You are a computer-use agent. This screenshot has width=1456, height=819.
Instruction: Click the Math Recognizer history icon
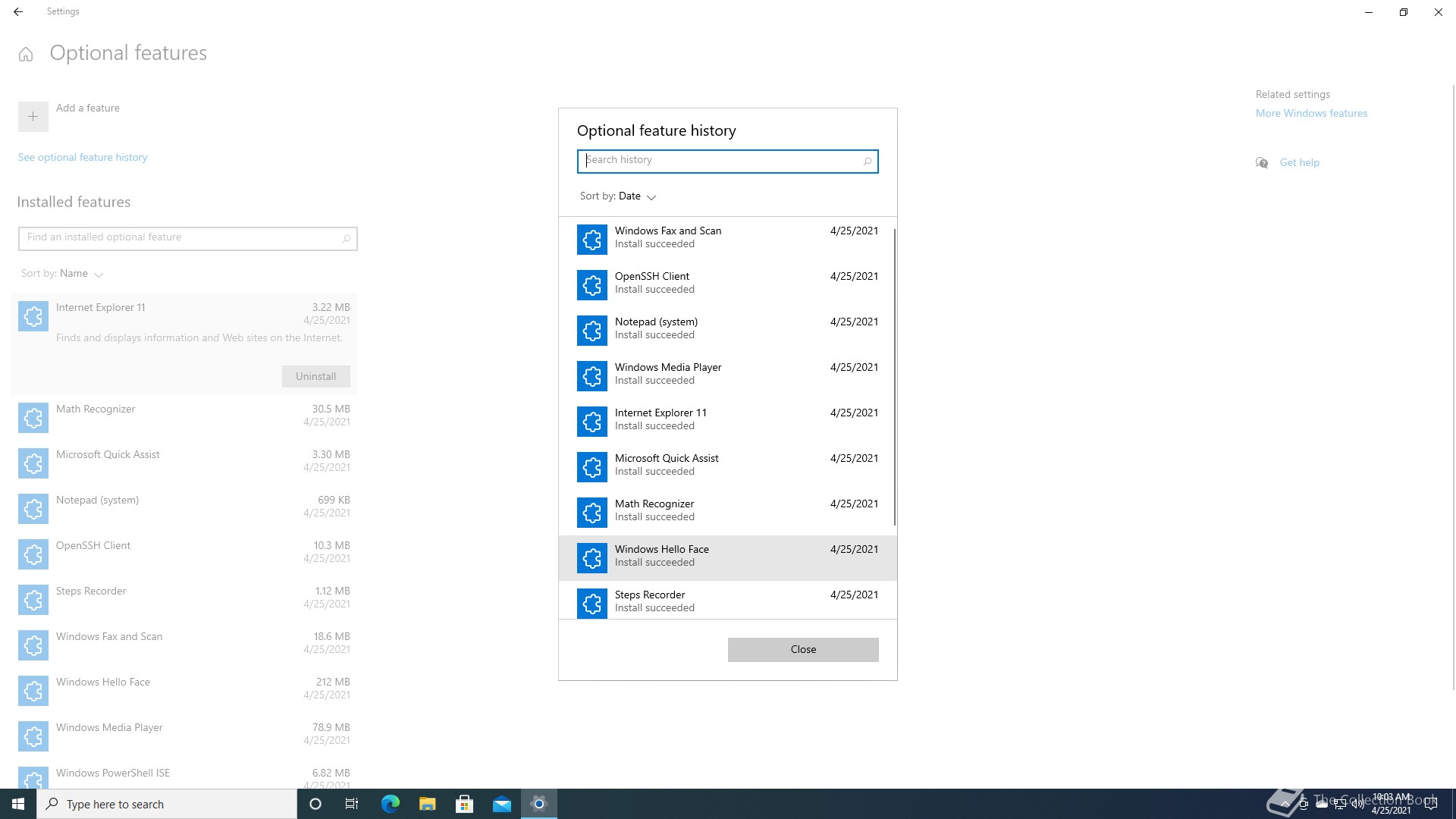591,512
